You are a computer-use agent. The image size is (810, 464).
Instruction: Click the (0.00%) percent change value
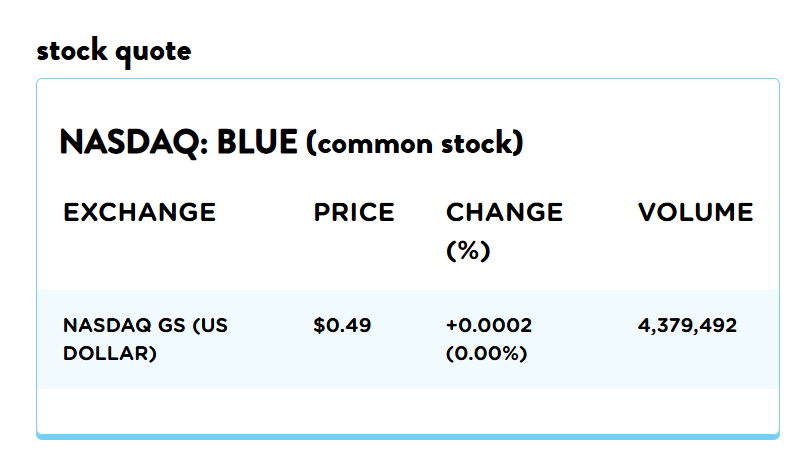(487, 354)
